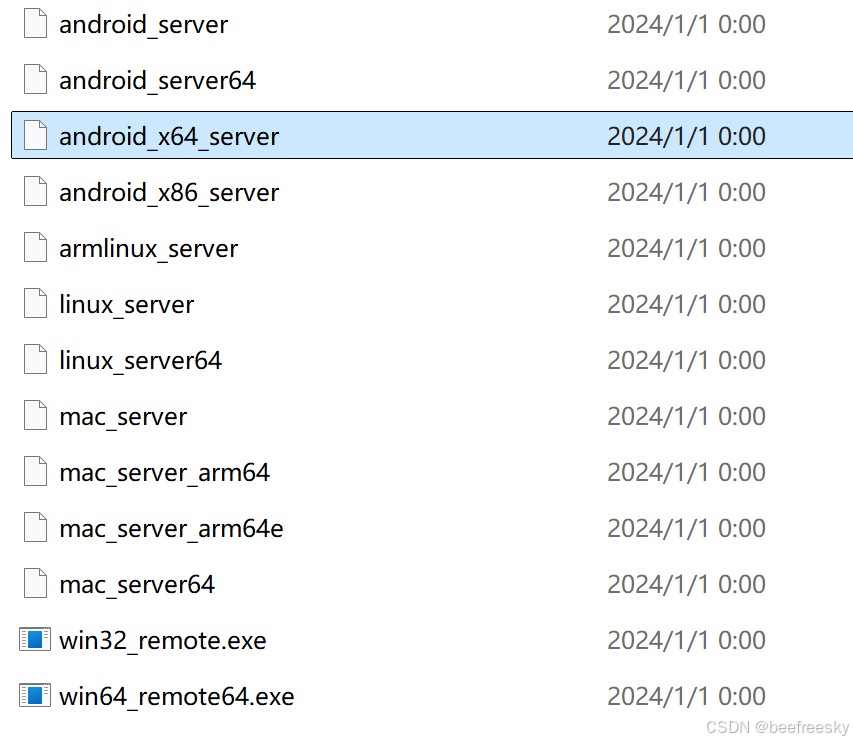Select the file name android_x86_server
This screenshot has height=742, width=853.
click(169, 193)
